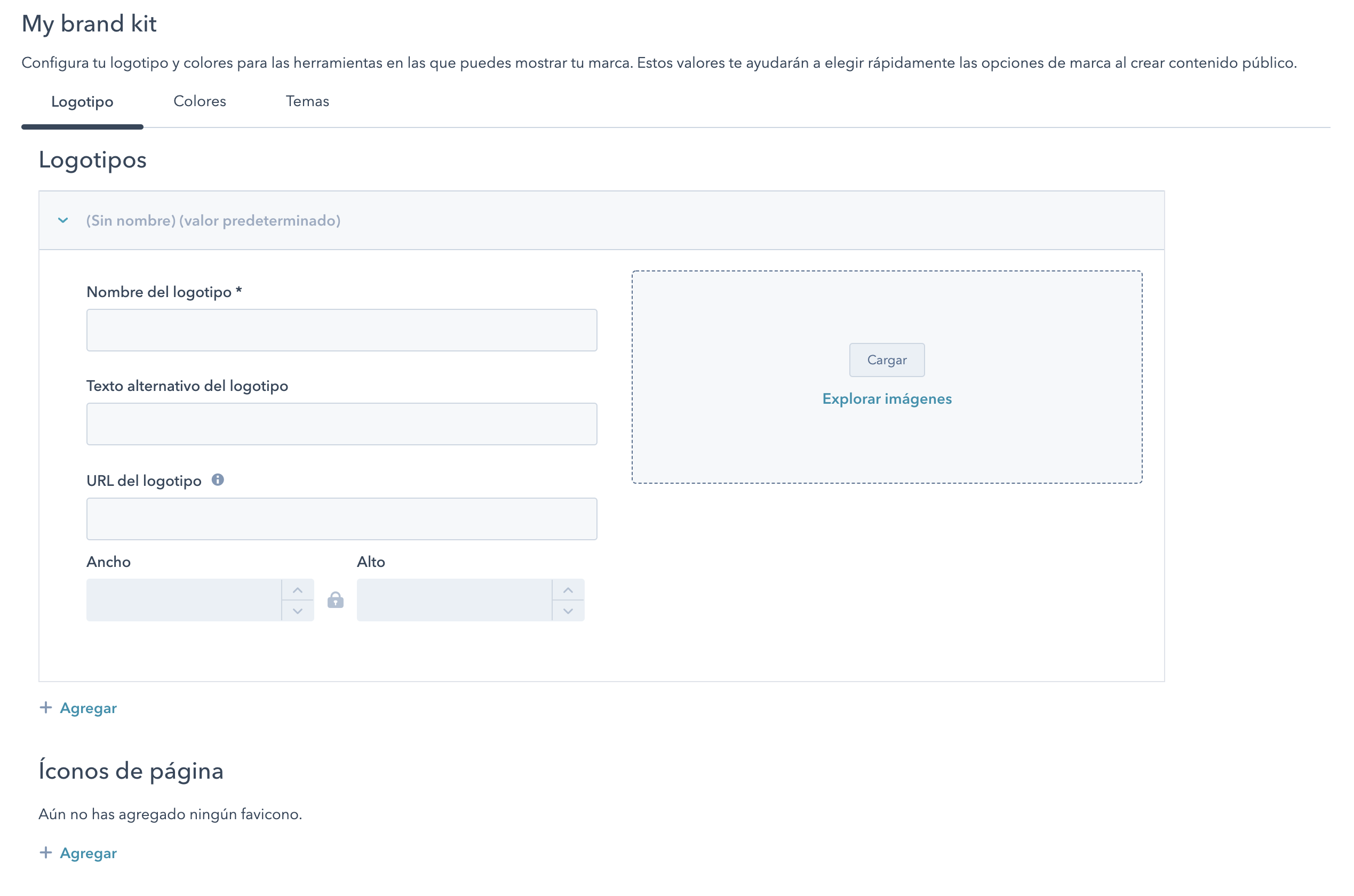Toggle the aspect ratio lock icon

coord(336,600)
